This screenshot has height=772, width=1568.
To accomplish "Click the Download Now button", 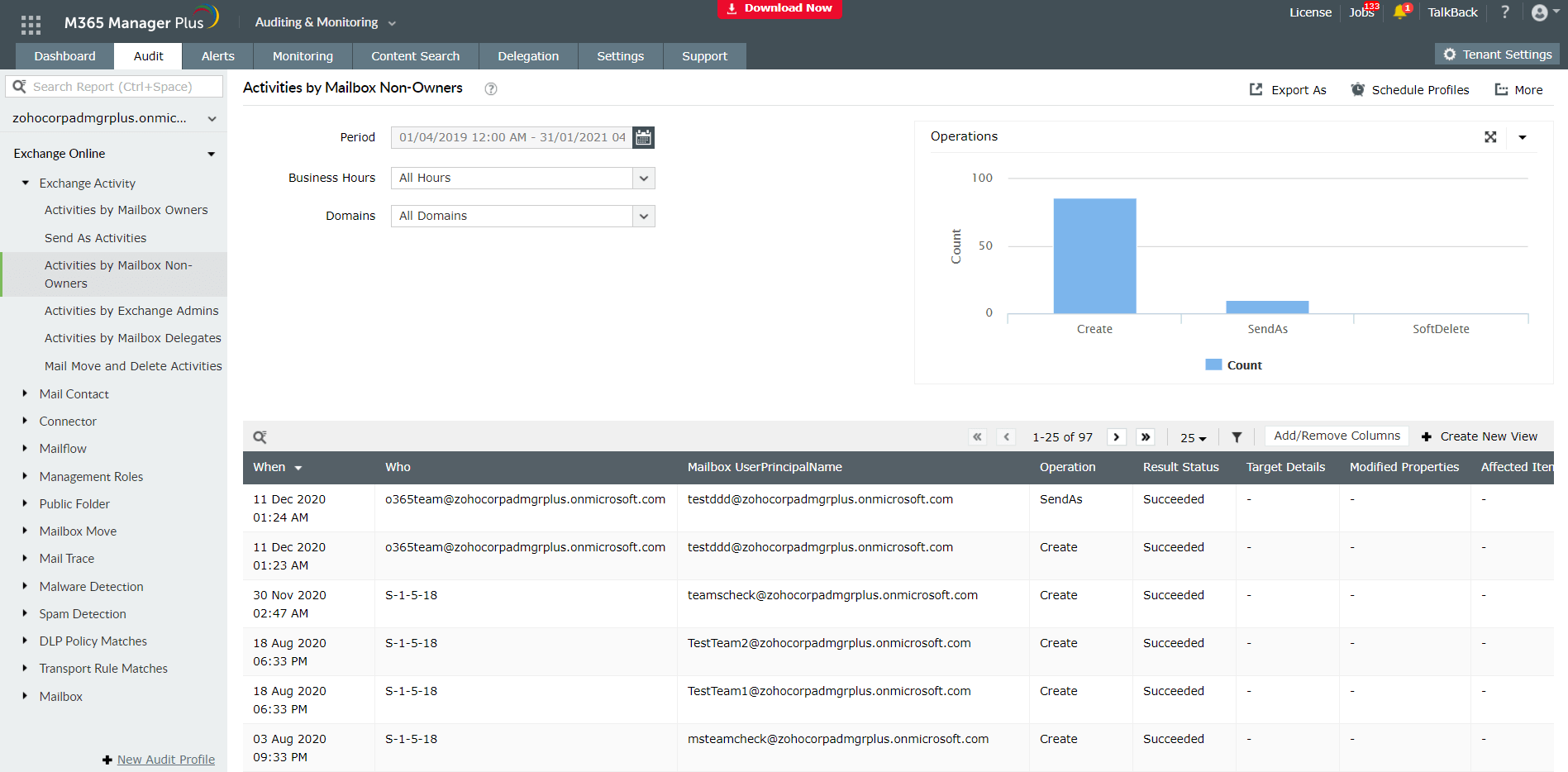I will [779, 8].
